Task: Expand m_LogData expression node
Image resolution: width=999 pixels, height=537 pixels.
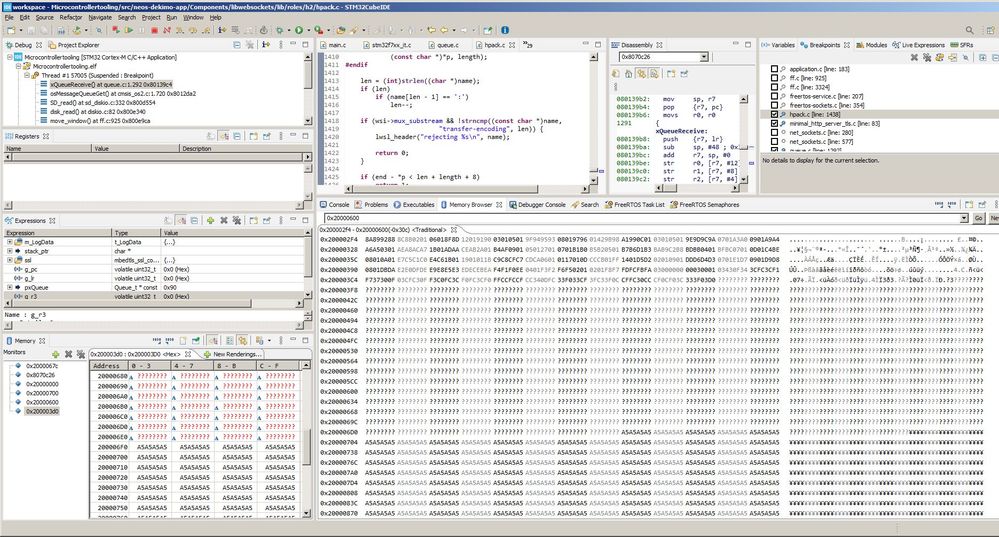Action: click(10, 242)
